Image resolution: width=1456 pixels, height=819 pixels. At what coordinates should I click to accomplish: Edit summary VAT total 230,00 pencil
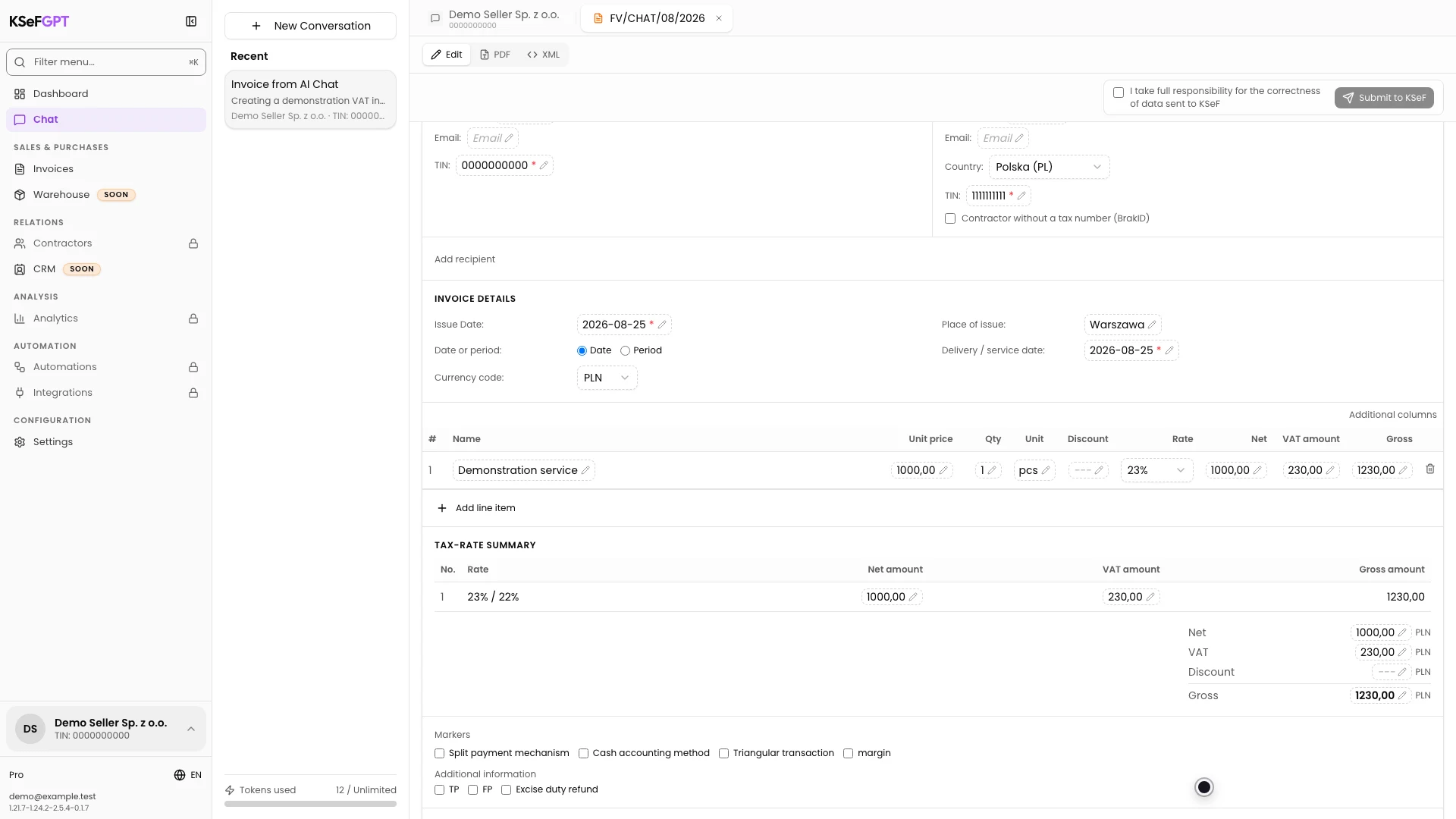[x=1402, y=652]
